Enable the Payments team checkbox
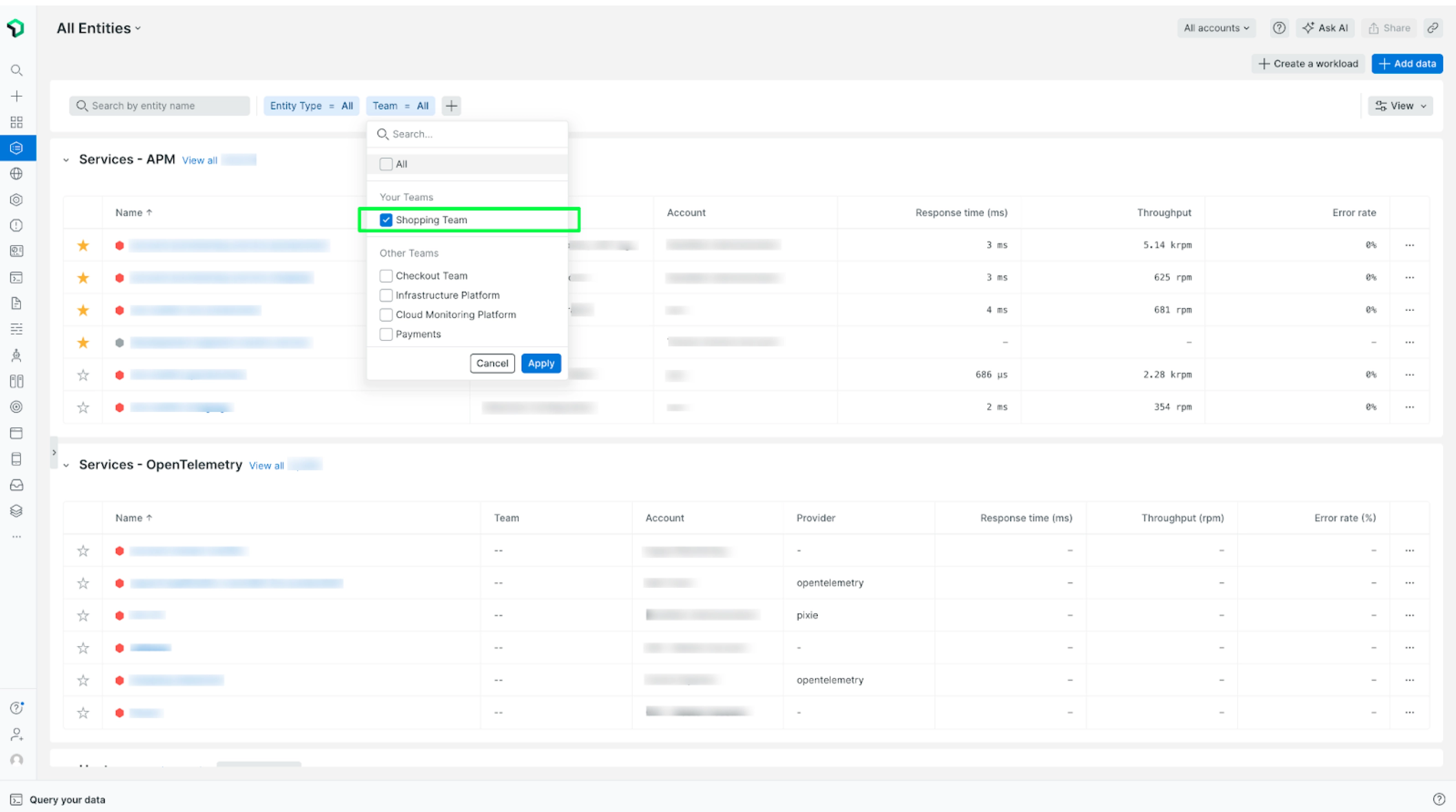 click(x=386, y=334)
